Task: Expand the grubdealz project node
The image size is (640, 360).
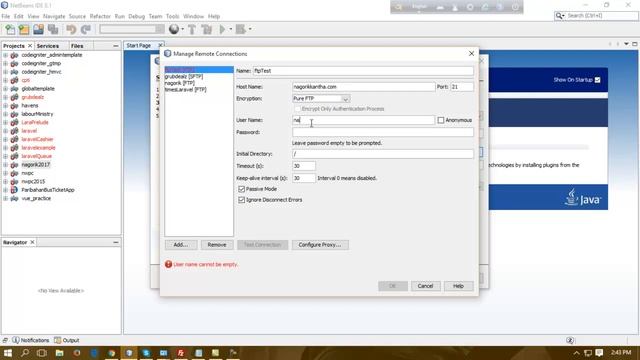Action: click(5, 97)
